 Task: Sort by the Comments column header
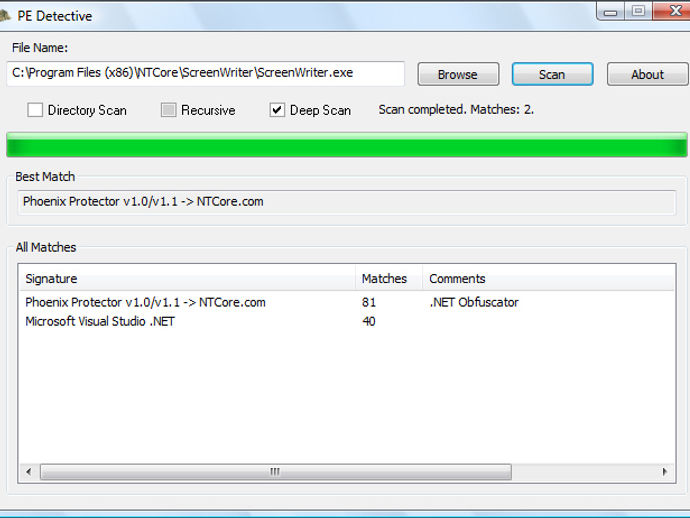548,279
